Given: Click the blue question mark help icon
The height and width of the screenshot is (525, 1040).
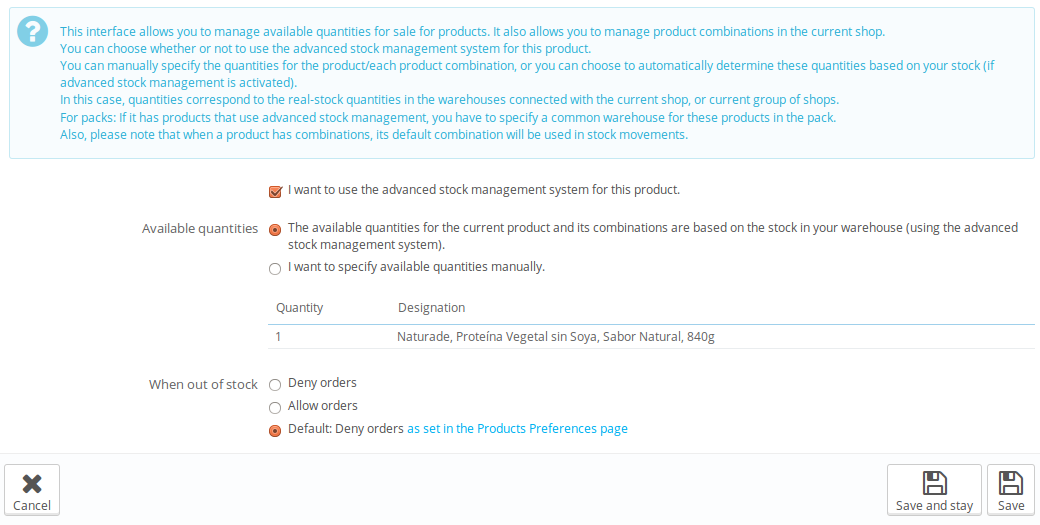Looking at the screenshot, I should [33, 31].
